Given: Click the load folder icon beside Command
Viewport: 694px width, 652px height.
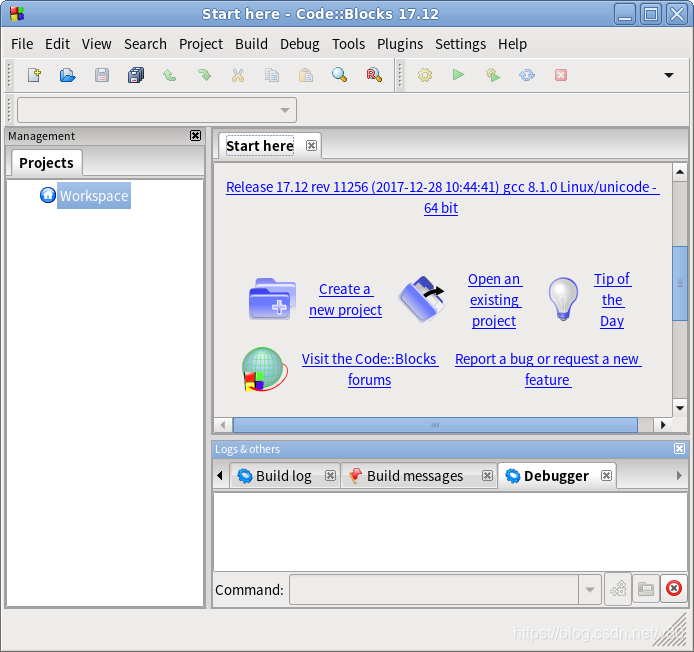Looking at the screenshot, I should point(646,589).
